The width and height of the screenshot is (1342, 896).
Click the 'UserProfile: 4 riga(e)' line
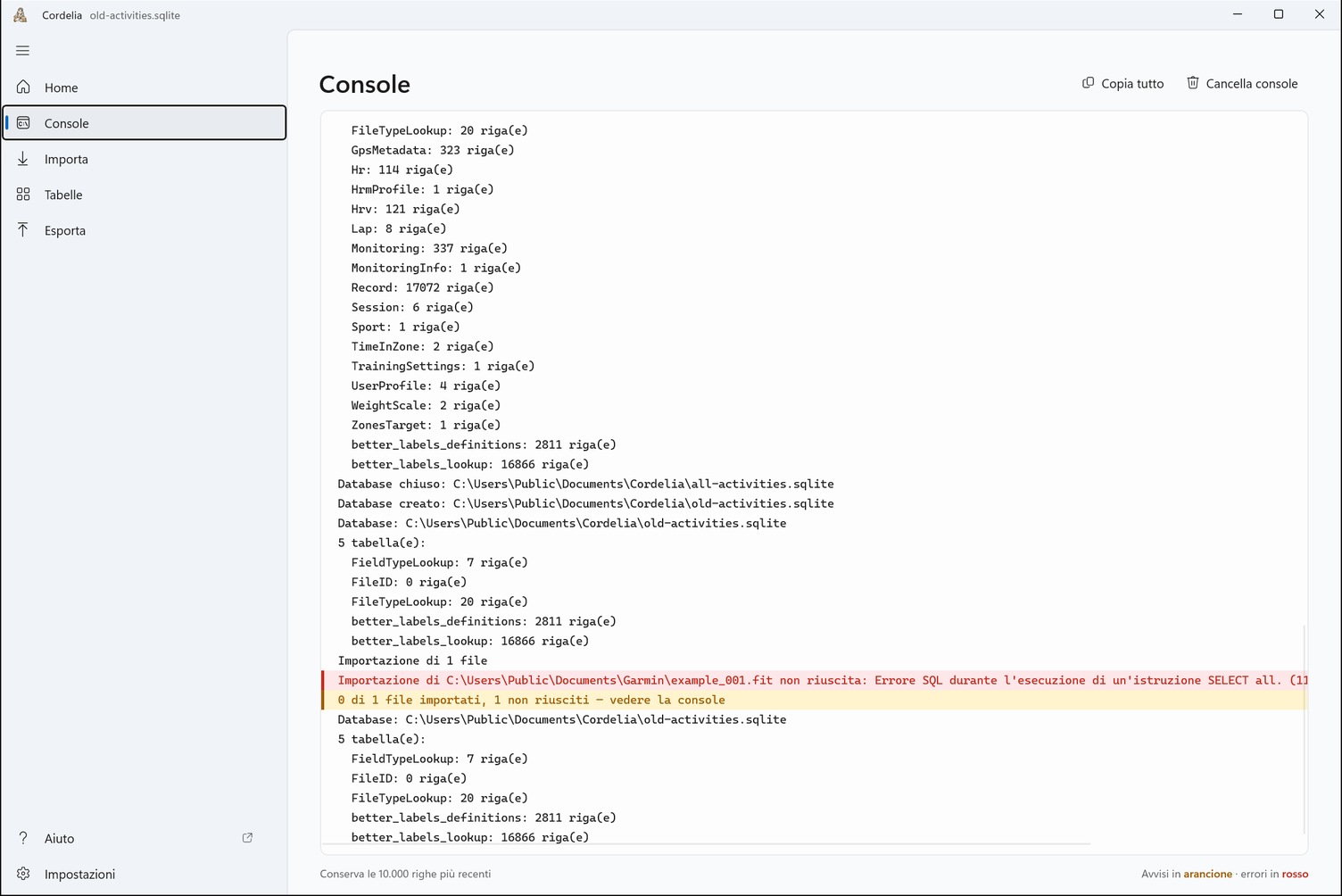tap(426, 386)
